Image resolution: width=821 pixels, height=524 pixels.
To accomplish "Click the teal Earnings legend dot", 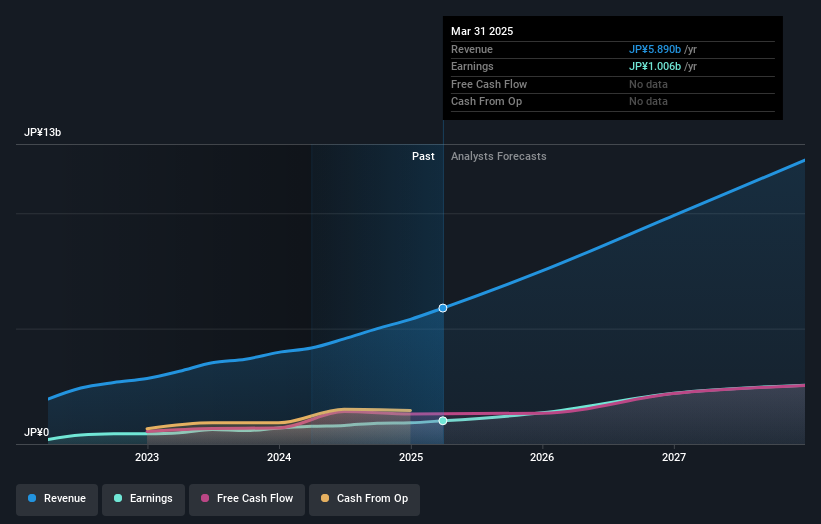I will (118, 498).
